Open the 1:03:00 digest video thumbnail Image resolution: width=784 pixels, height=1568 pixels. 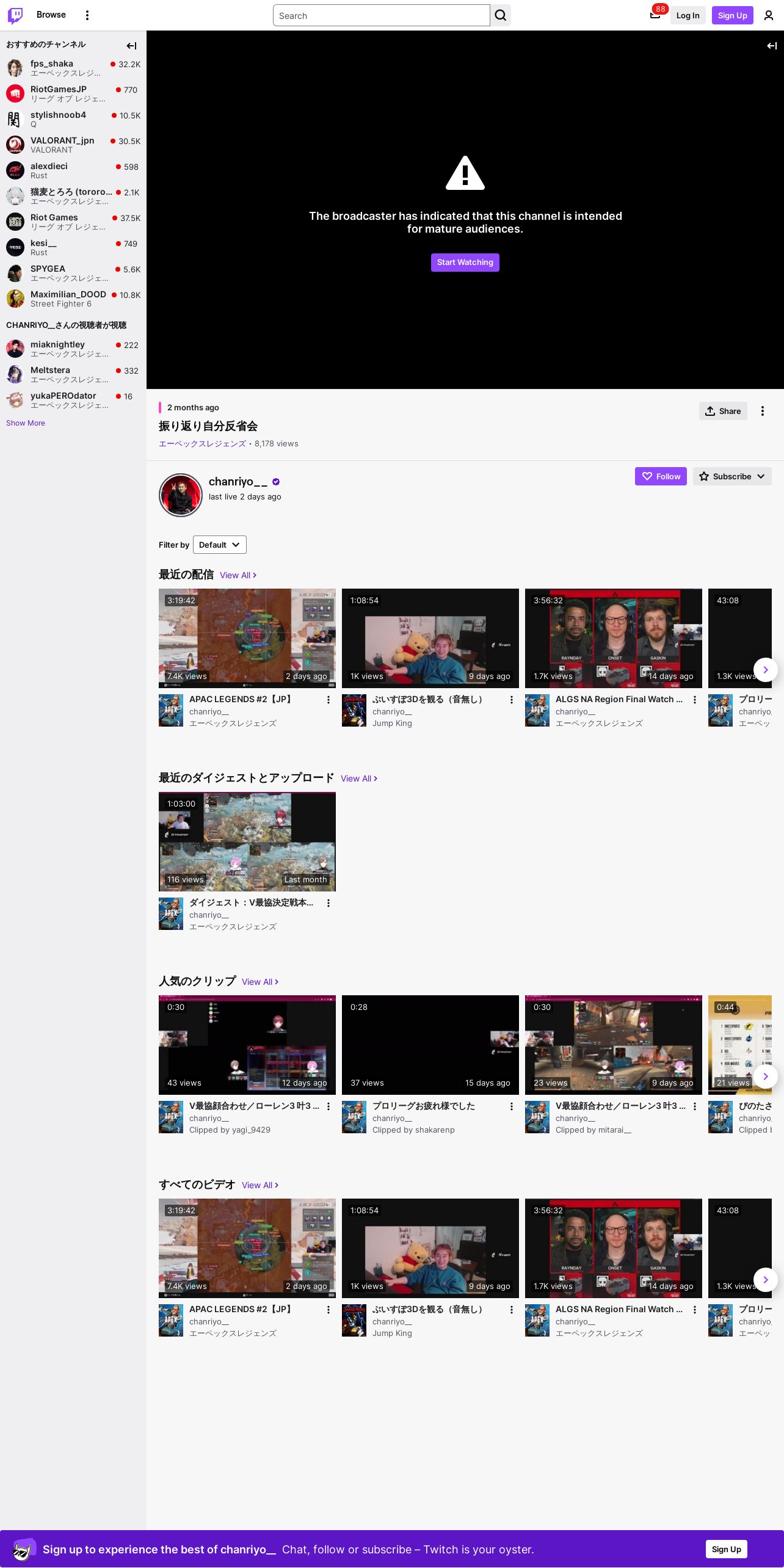[x=247, y=841]
